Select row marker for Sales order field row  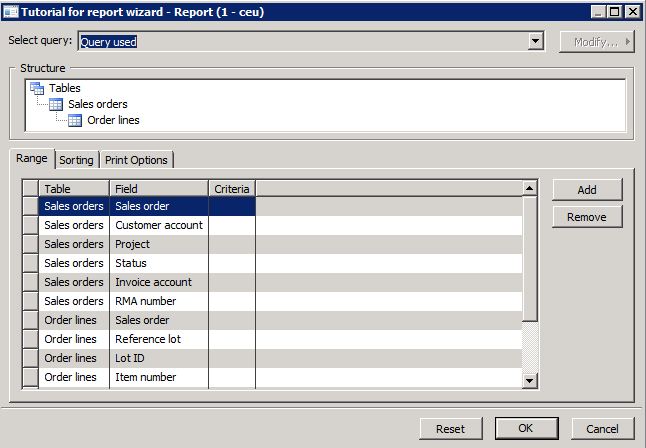click(30, 206)
